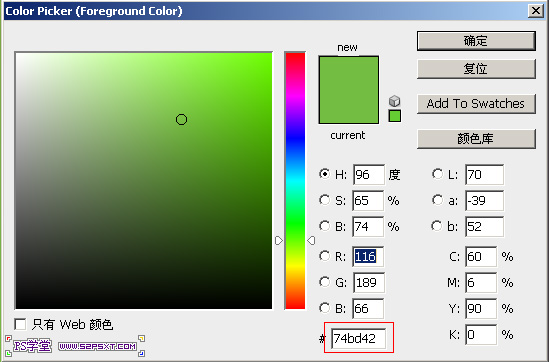Open the 颜色库 color libraries button
Image resolution: width=549 pixels, height=362 pixels.
tap(476, 139)
